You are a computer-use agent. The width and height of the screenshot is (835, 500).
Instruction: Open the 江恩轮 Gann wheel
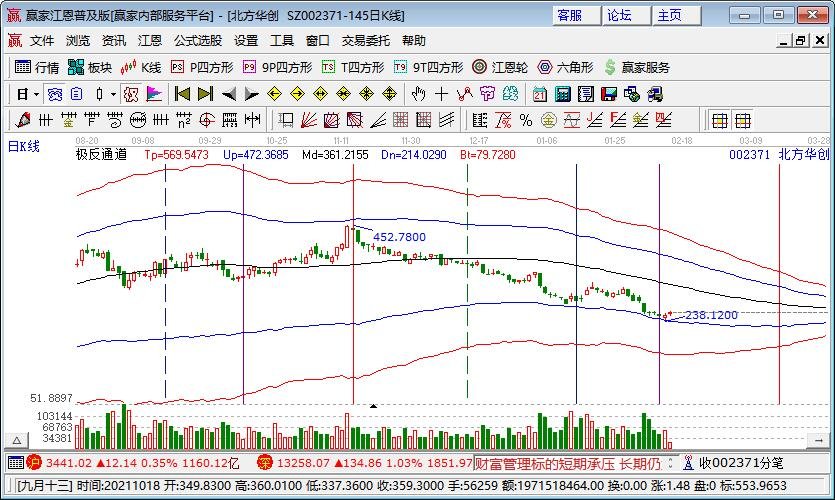coord(500,68)
